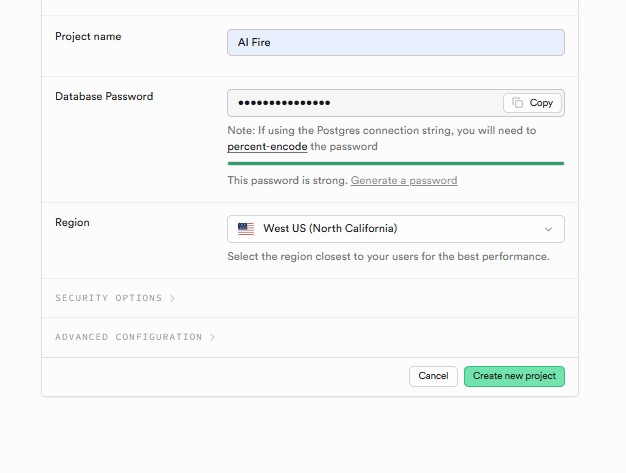This screenshot has width=626, height=473.
Task: Click the Project name label
Action: pos(88,36)
